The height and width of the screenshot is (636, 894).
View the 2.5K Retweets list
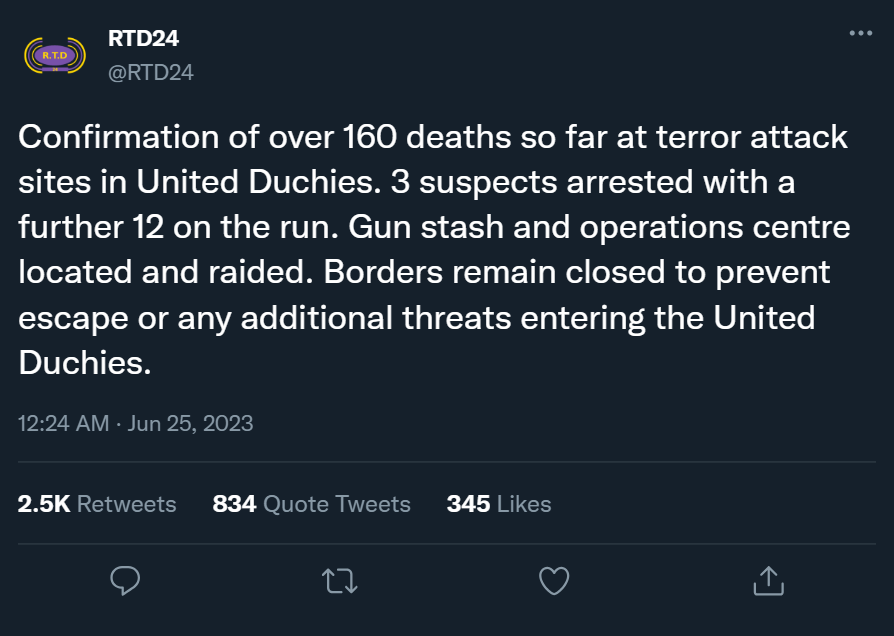coord(97,504)
